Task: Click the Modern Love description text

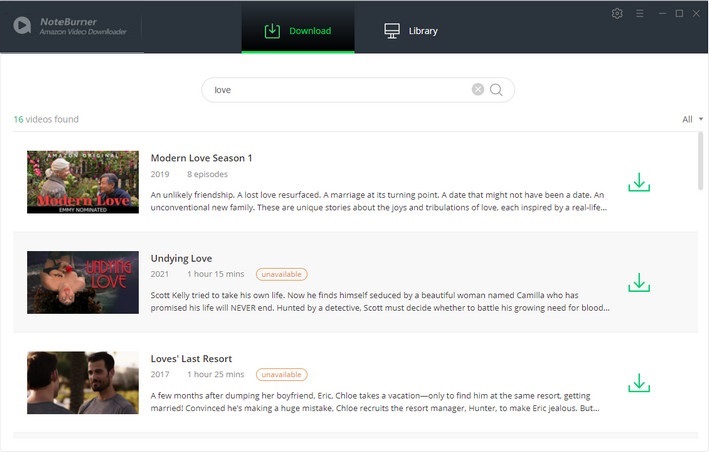Action: [x=378, y=201]
